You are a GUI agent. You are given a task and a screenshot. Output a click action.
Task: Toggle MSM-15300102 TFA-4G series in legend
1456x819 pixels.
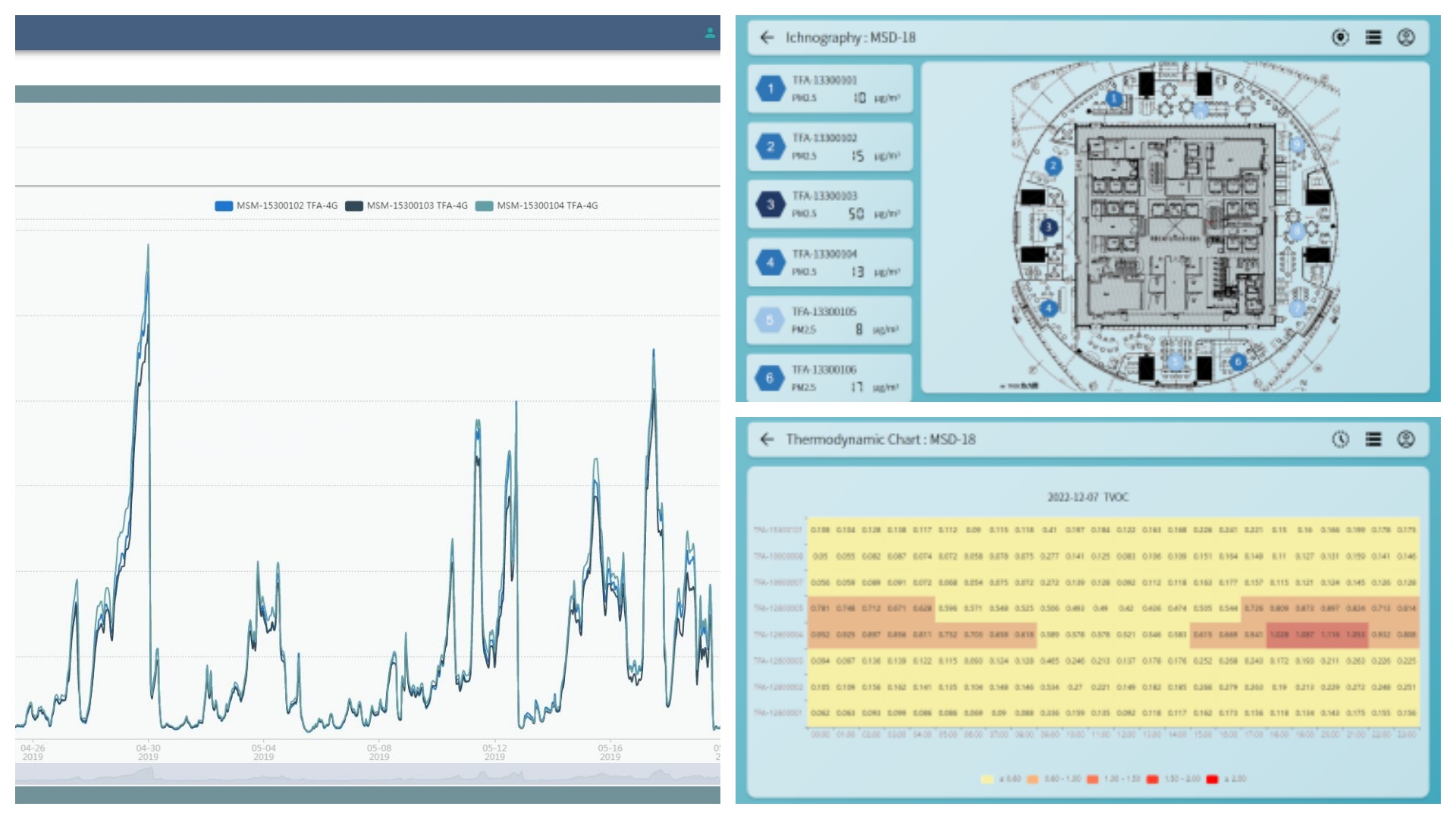click(x=276, y=206)
